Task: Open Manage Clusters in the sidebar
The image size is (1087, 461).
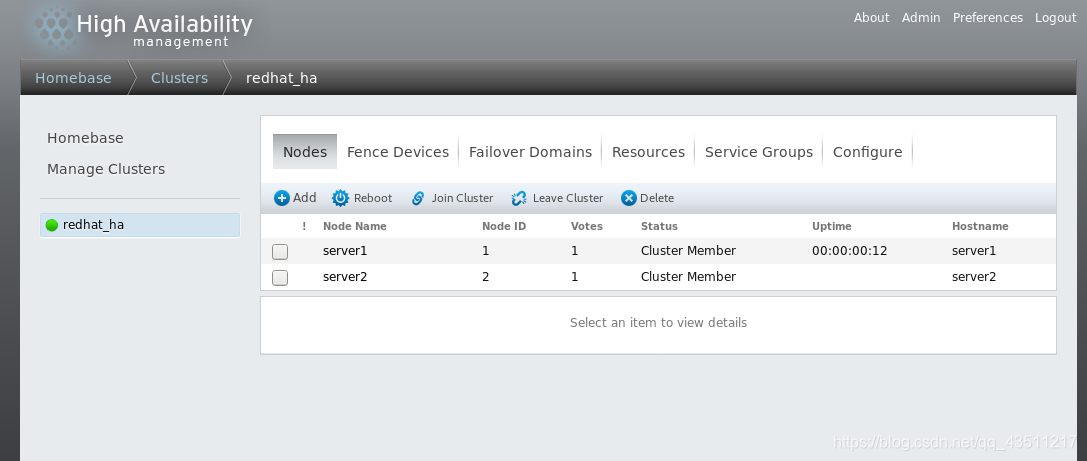Action: (106, 169)
